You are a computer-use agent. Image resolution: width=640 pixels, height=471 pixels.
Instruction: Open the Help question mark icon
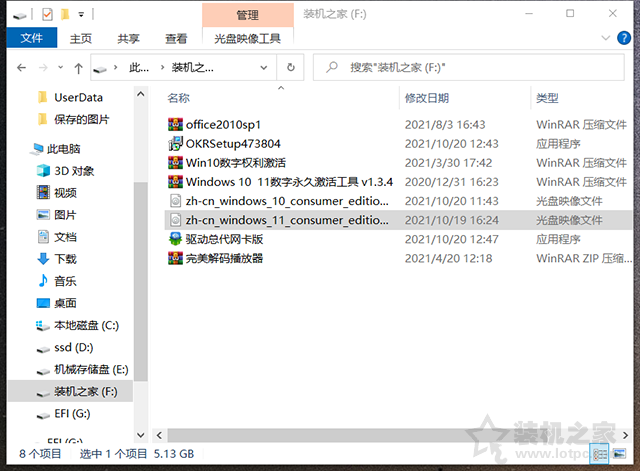625,39
